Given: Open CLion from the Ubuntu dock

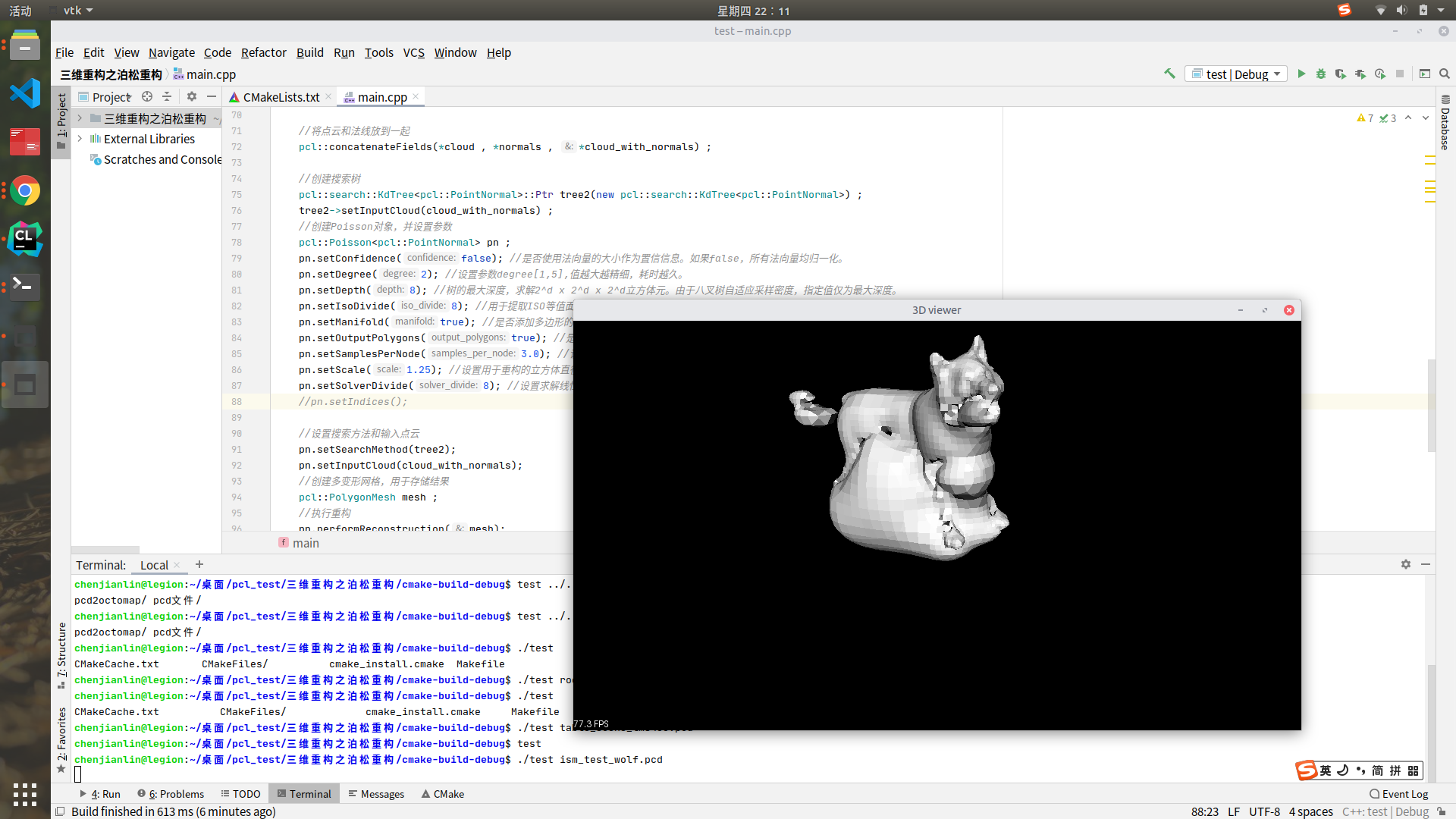Looking at the screenshot, I should 25,239.
